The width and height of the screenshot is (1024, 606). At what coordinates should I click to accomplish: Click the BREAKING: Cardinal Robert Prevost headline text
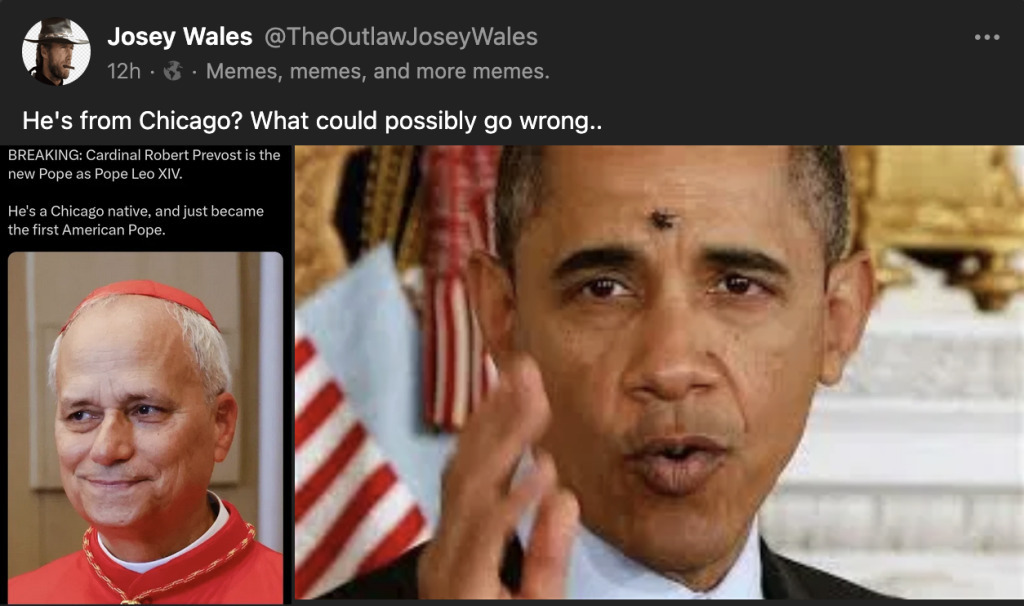tap(144, 164)
